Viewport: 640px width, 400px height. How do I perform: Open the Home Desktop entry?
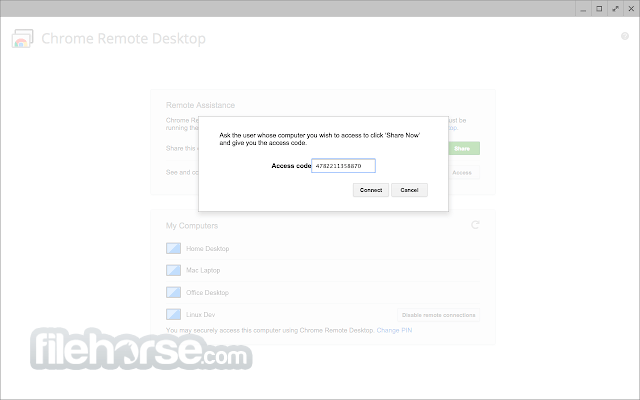tap(207, 249)
